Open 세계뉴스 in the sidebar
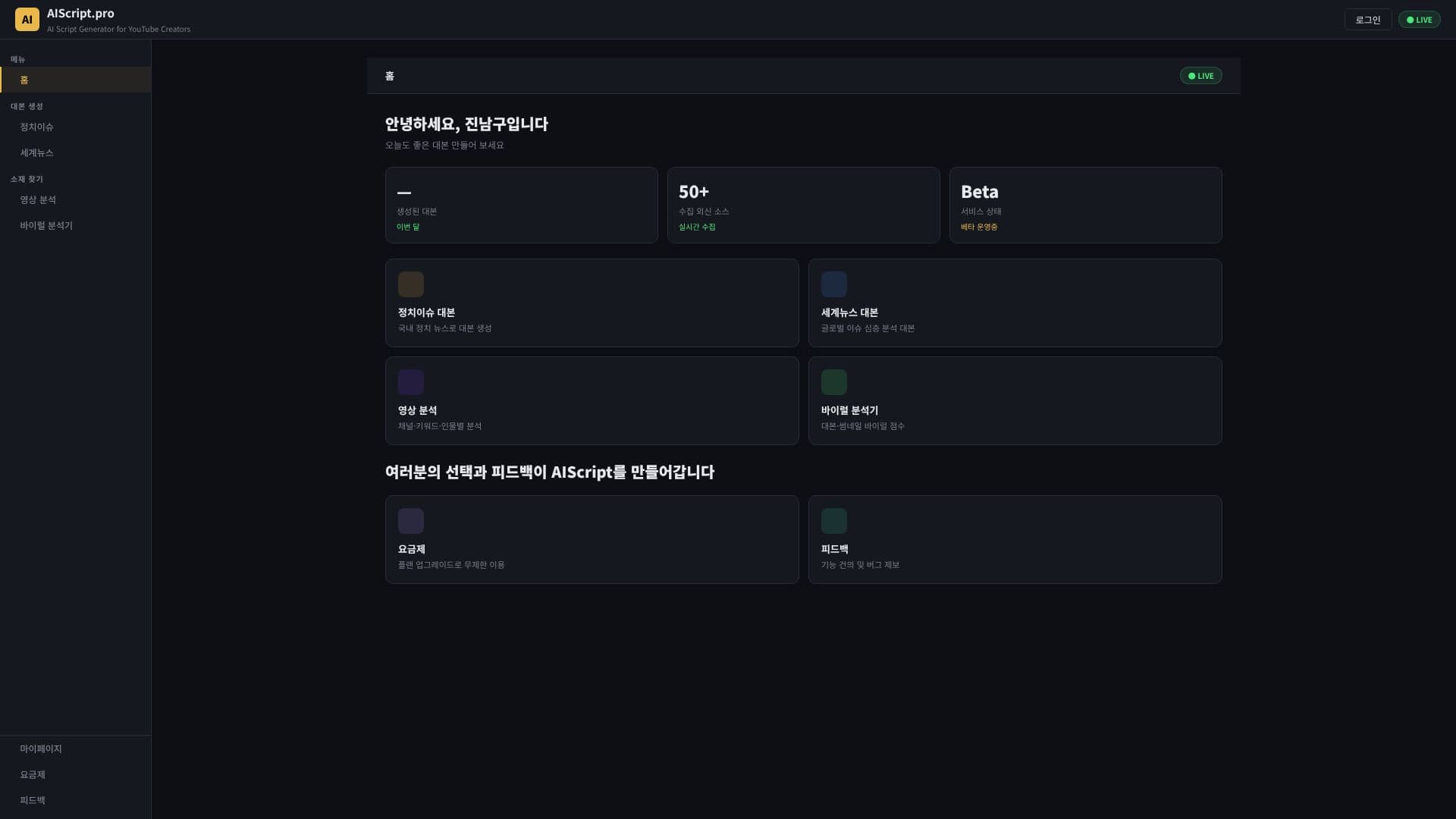 pos(76,152)
